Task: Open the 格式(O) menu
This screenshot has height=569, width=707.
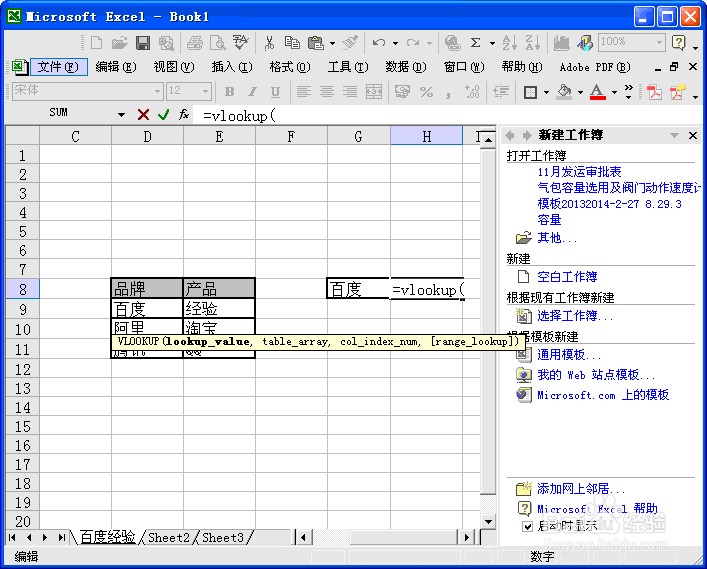Action: click(x=290, y=67)
